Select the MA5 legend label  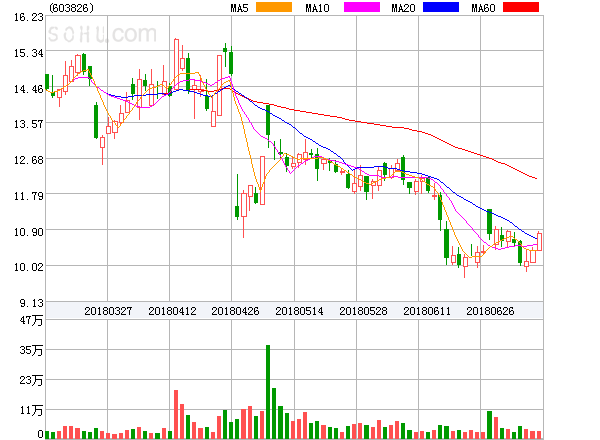[x=240, y=8]
